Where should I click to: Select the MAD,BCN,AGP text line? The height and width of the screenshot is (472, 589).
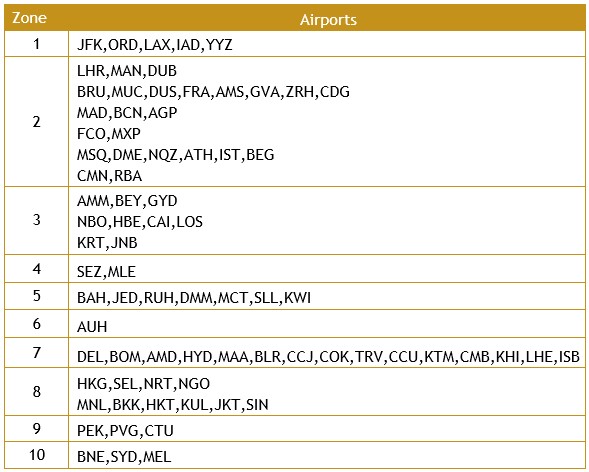click(127, 113)
